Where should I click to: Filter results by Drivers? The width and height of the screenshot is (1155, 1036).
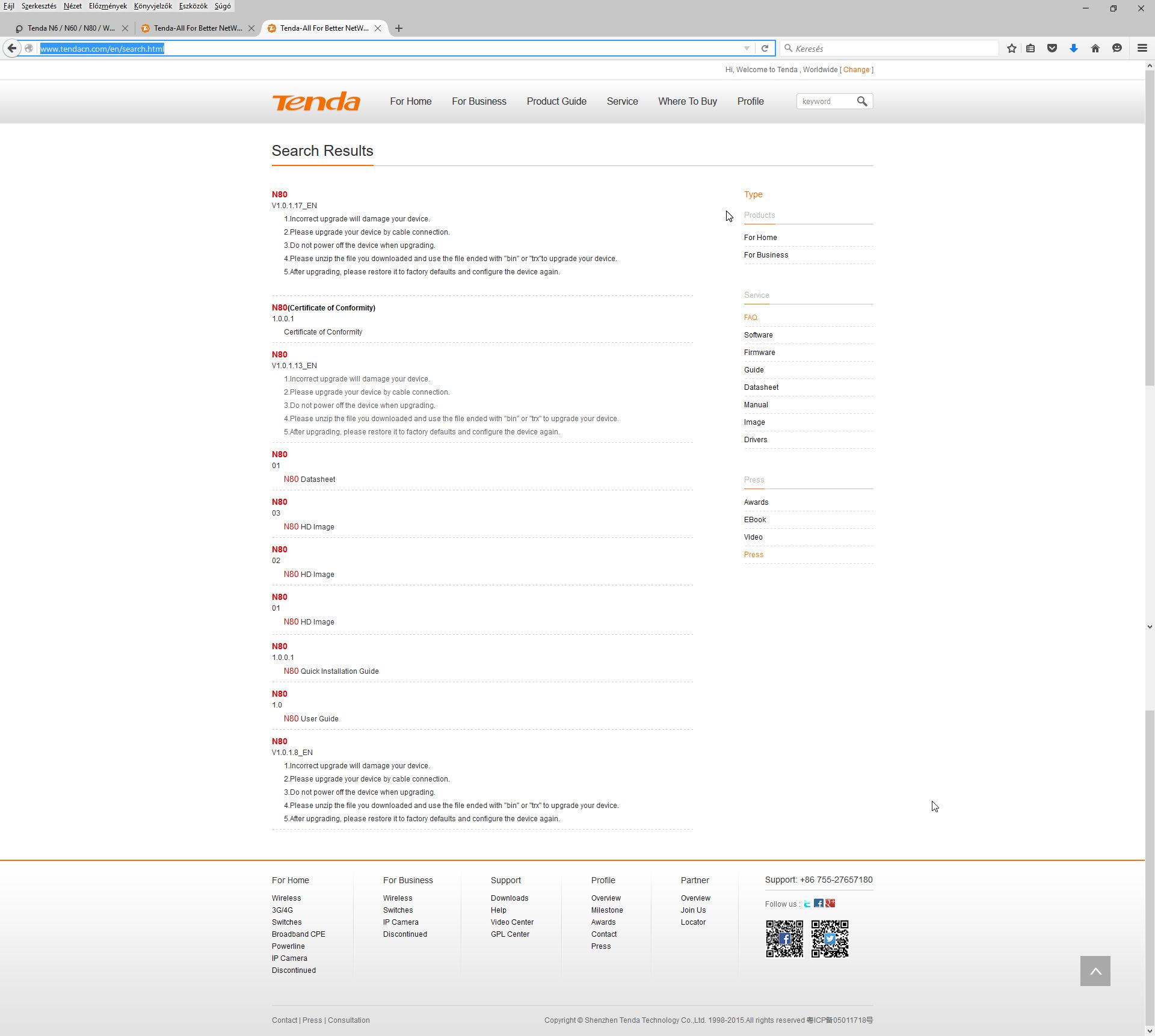coord(756,440)
